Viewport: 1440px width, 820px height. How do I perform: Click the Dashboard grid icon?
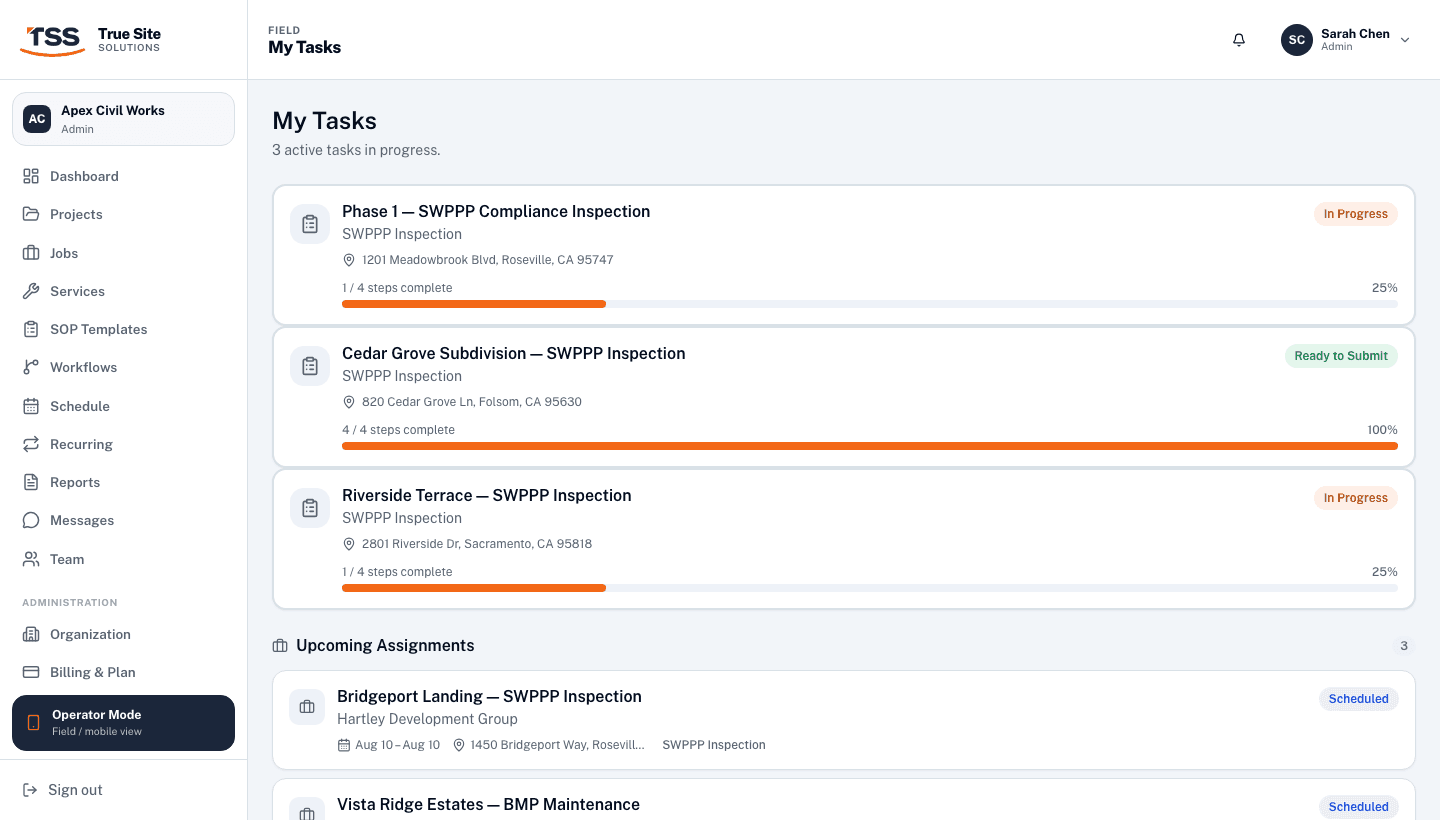(31, 176)
